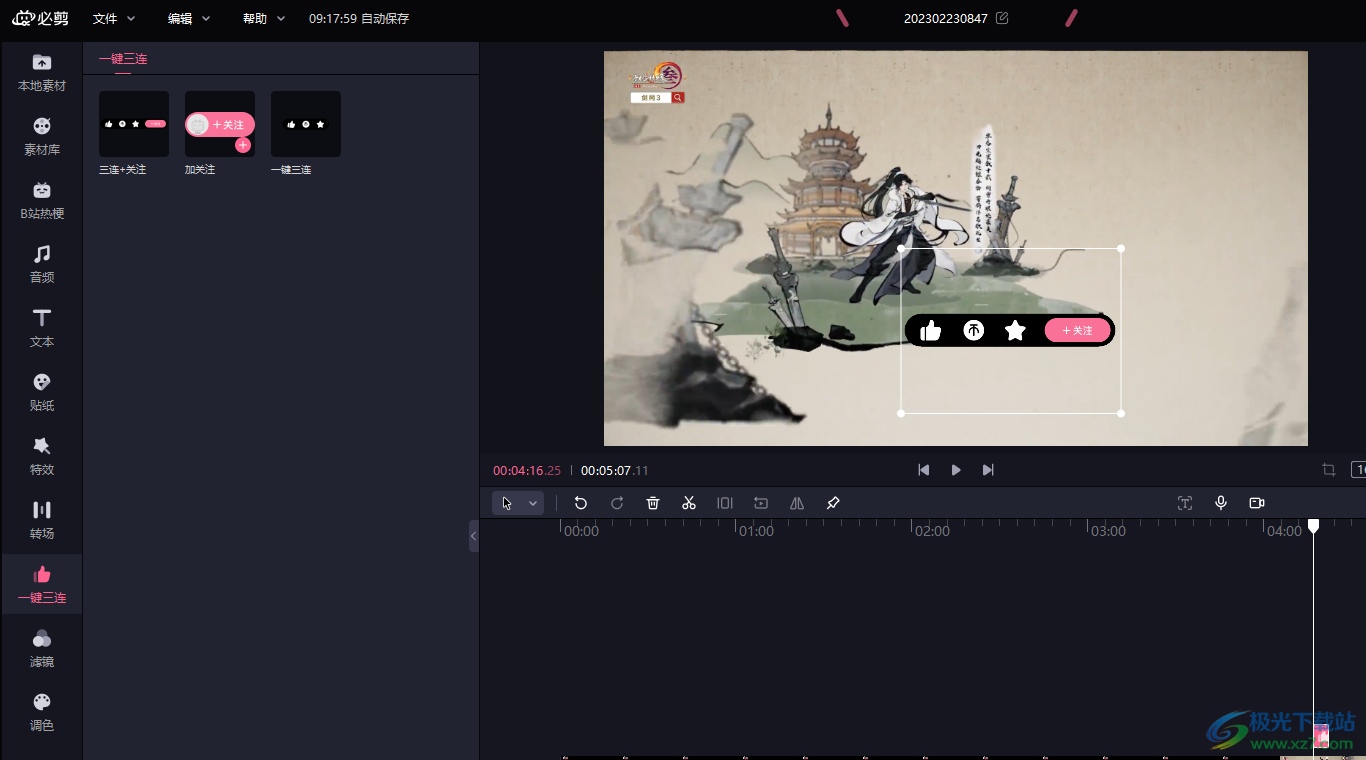The width and height of the screenshot is (1366, 760).
Task: Click the current time 00:04:16.25
Action: click(527, 471)
